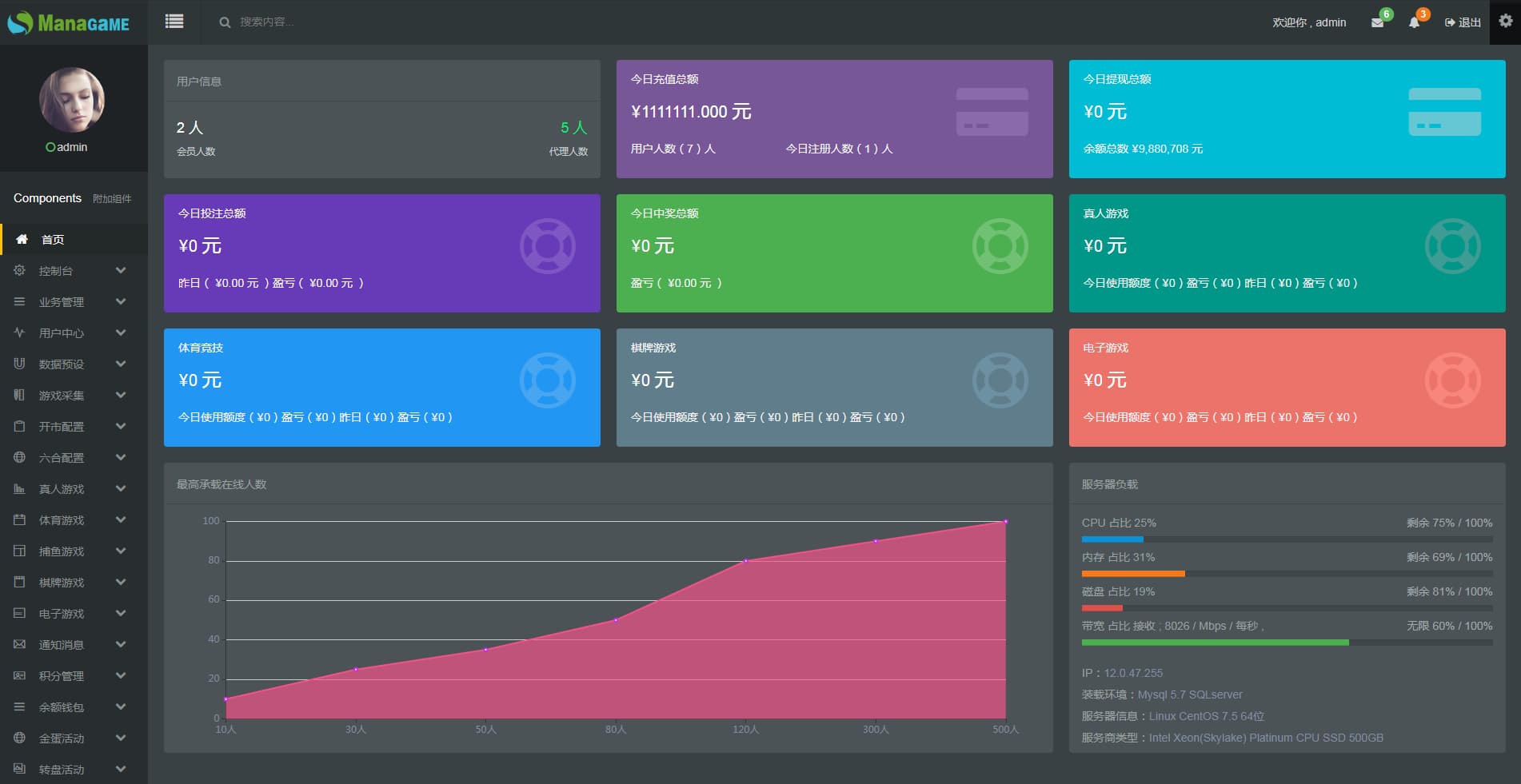
Task: Select 首页 in the sidebar
Action: [53, 240]
